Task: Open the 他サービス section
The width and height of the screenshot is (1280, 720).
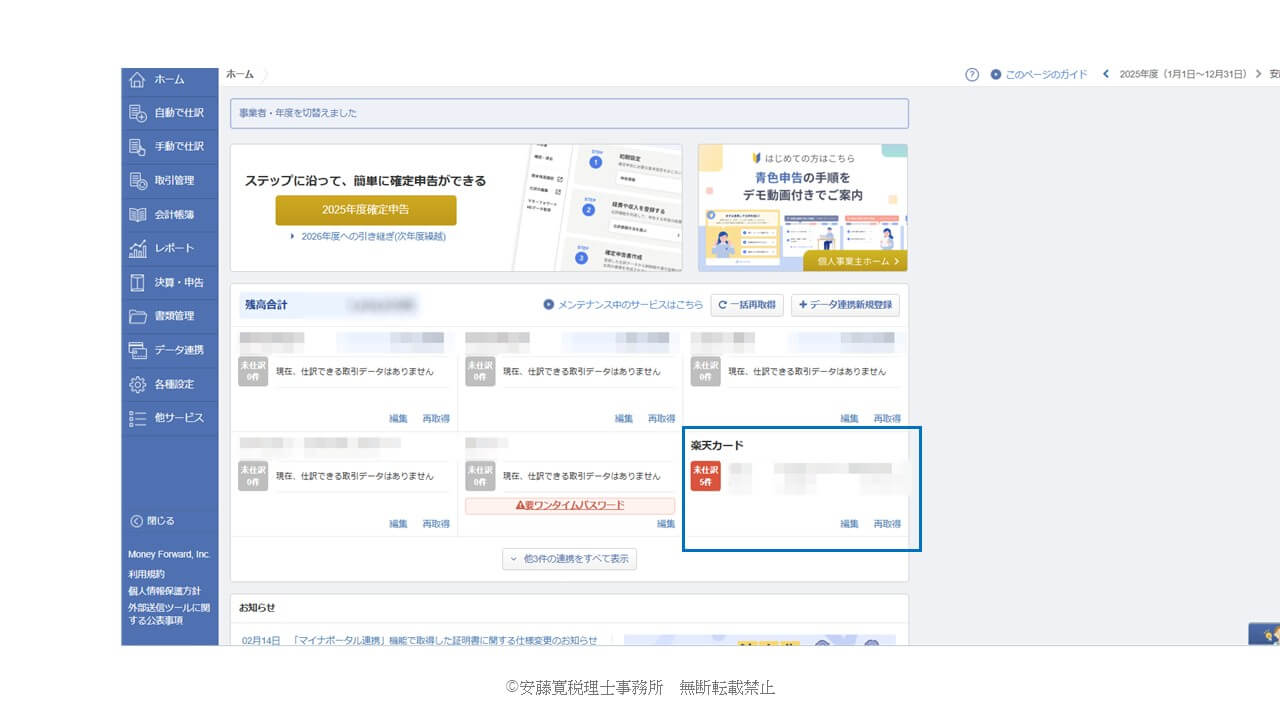Action: click(x=168, y=418)
